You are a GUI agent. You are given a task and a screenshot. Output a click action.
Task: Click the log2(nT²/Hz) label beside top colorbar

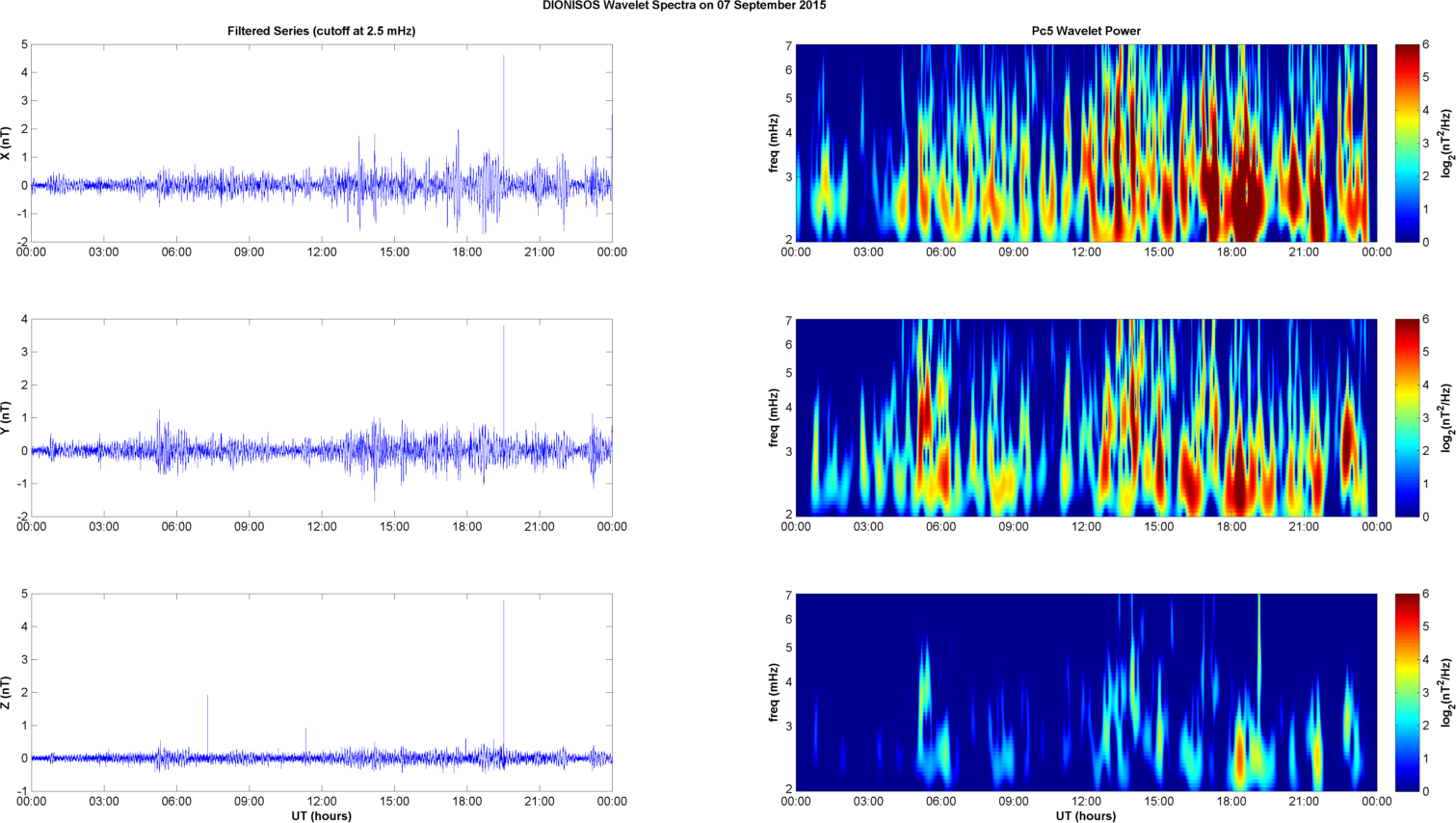click(1446, 143)
